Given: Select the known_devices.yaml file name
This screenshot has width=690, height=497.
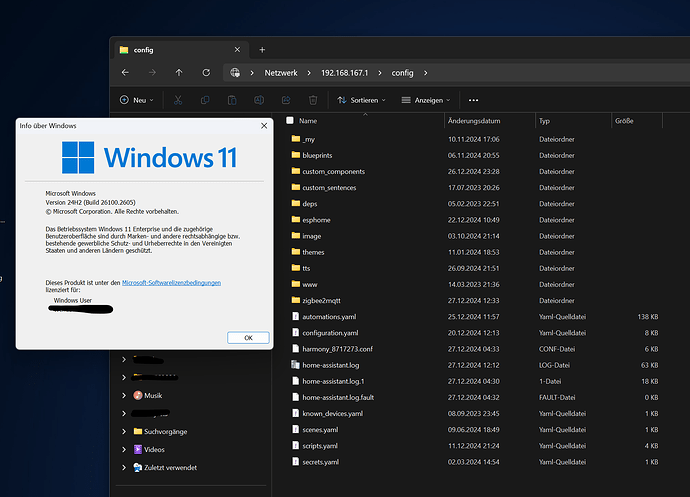Looking at the screenshot, I should pyautogui.click(x=332, y=413).
